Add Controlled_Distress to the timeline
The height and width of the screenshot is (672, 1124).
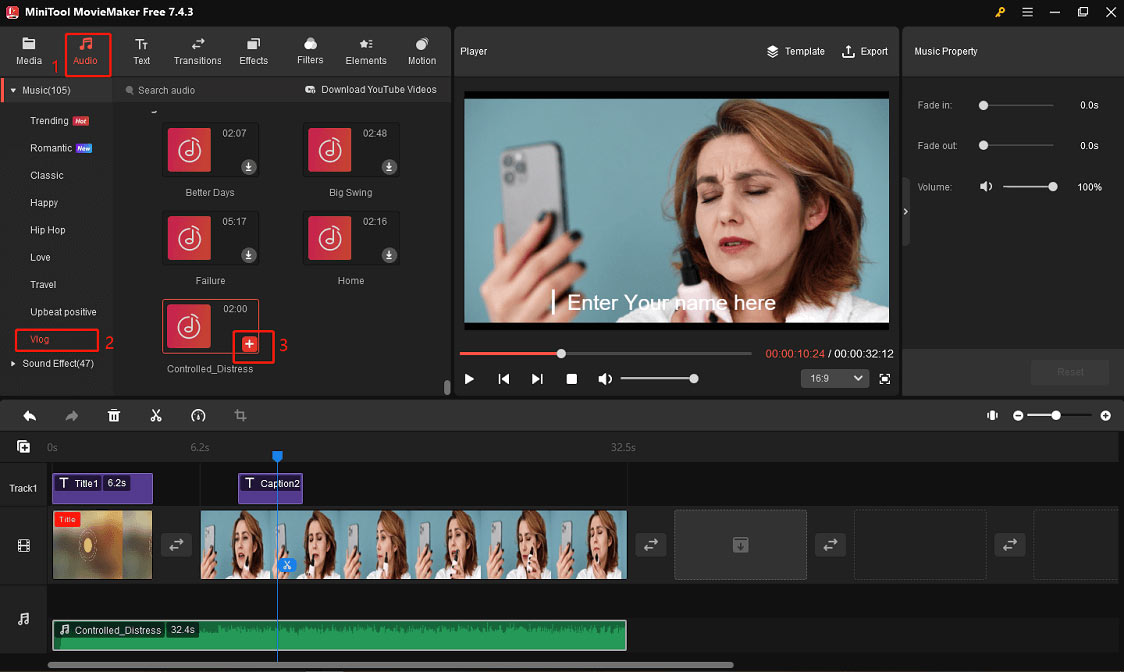point(249,344)
